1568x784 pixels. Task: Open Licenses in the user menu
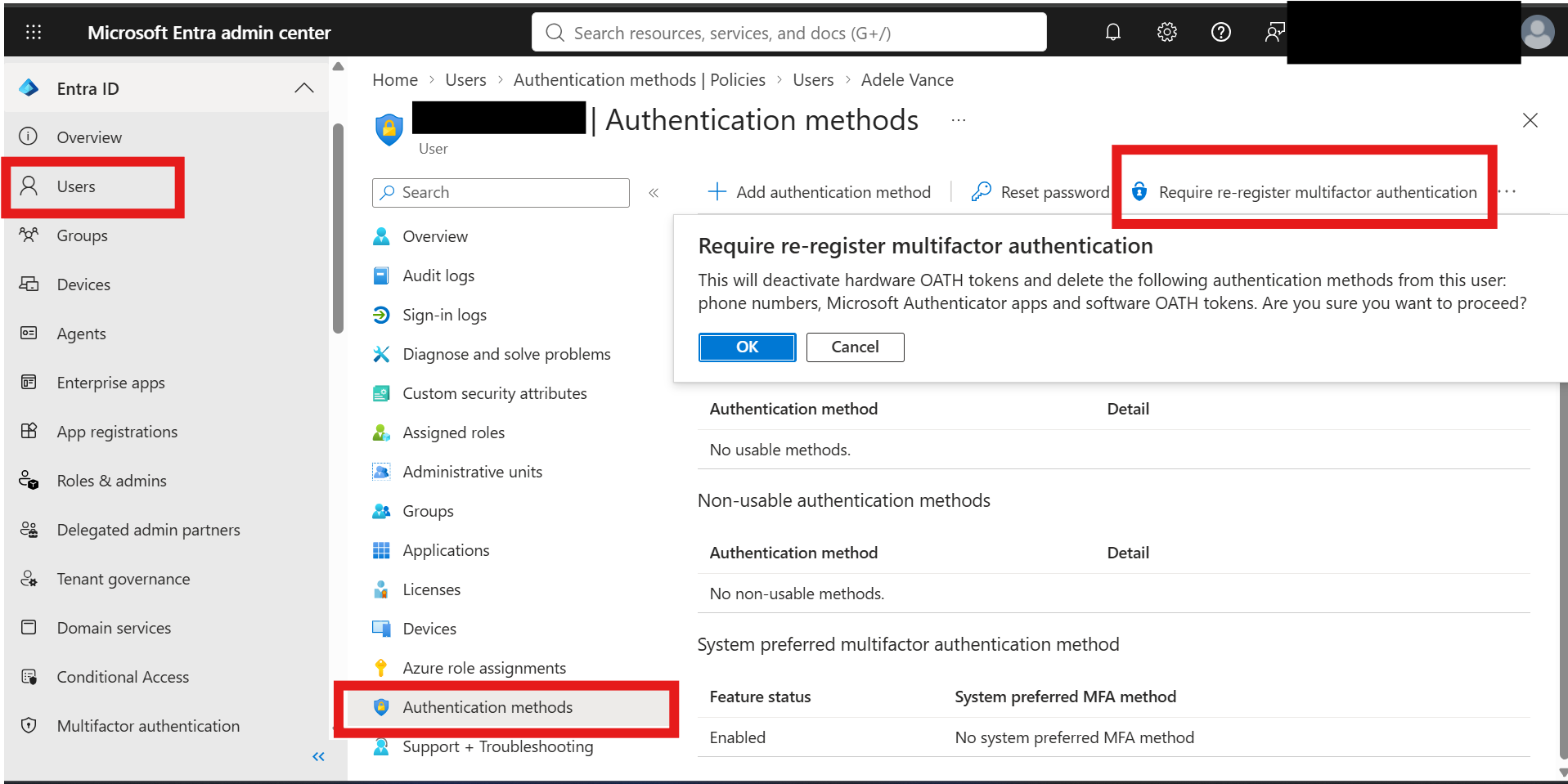(431, 589)
